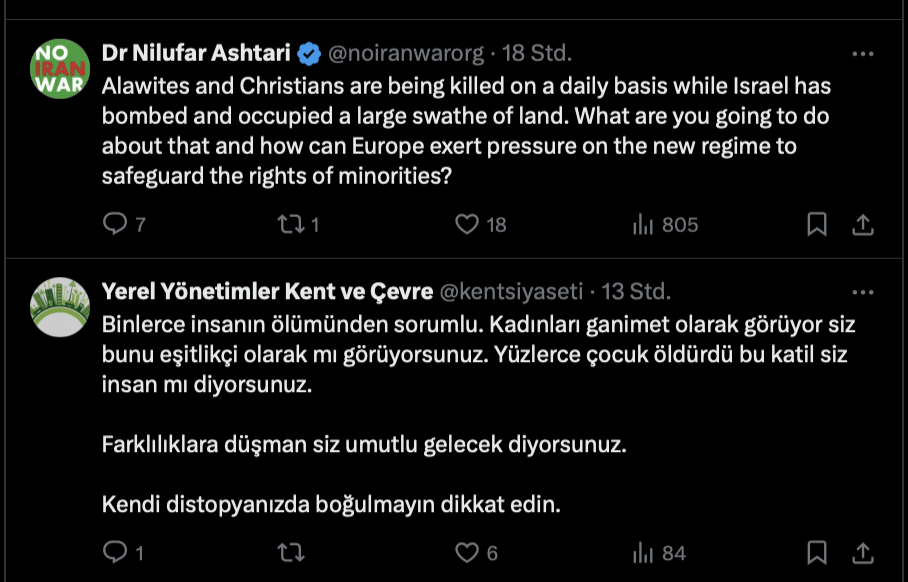This screenshot has width=908, height=582.
Task: Share Dr Nilufar Ashtari's tweet
Action: tap(862, 225)
